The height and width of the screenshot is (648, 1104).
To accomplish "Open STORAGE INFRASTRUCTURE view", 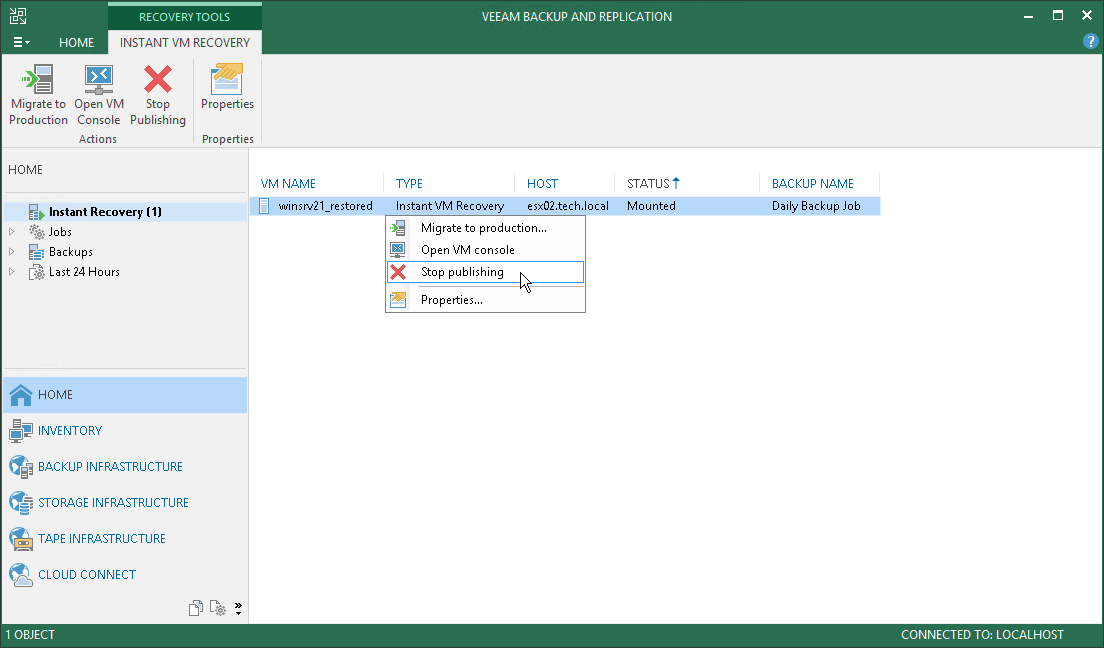I will (113, 503).
